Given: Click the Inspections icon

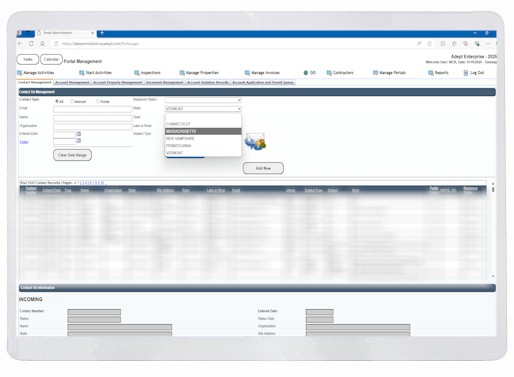Looking at the screenshot, I should (x=137, y=73).
